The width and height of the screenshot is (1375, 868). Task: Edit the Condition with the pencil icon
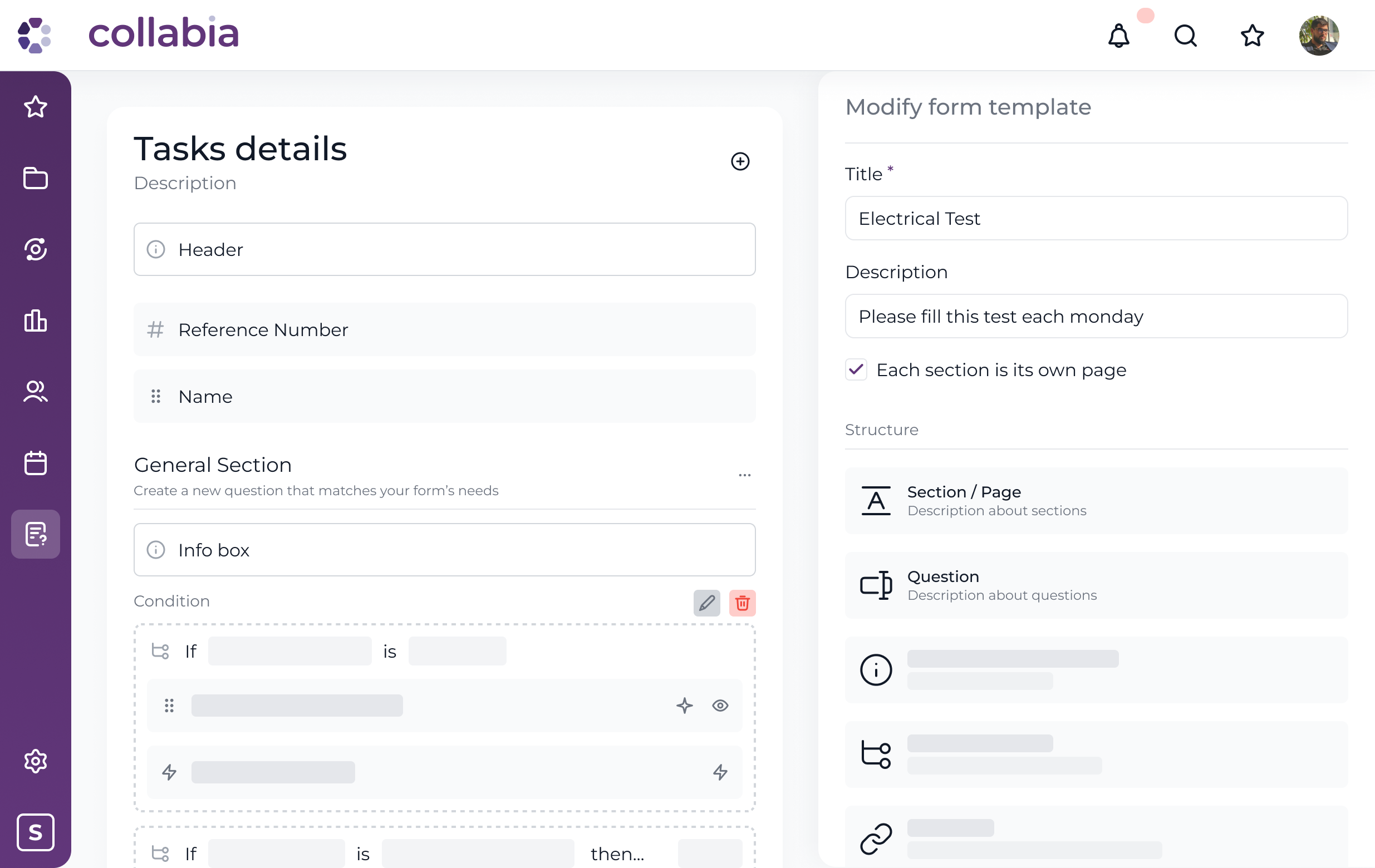[706, 603]
